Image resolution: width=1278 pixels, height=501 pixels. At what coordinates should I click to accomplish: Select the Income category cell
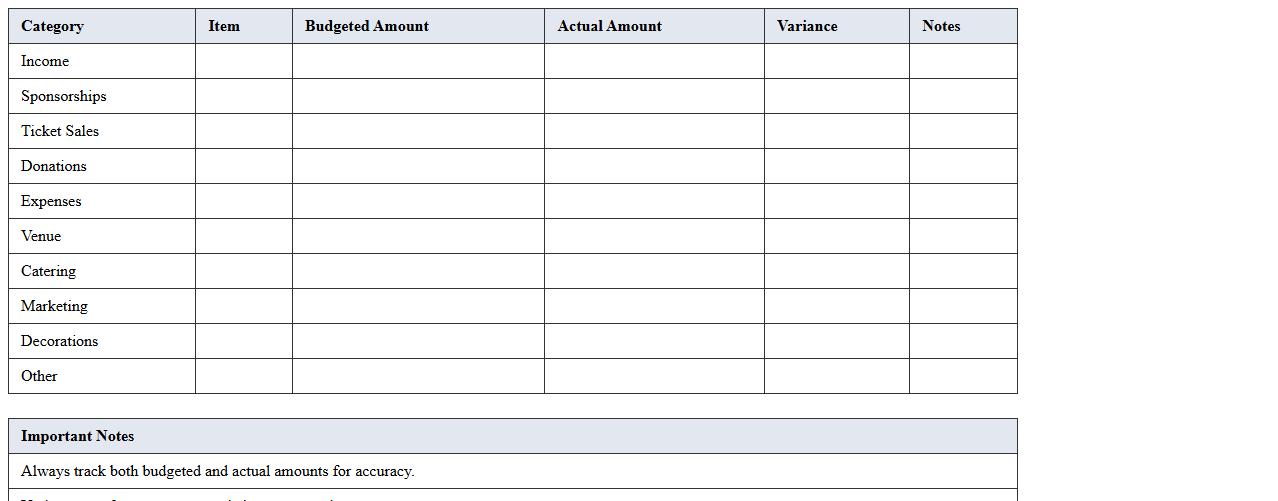(45, 61)
